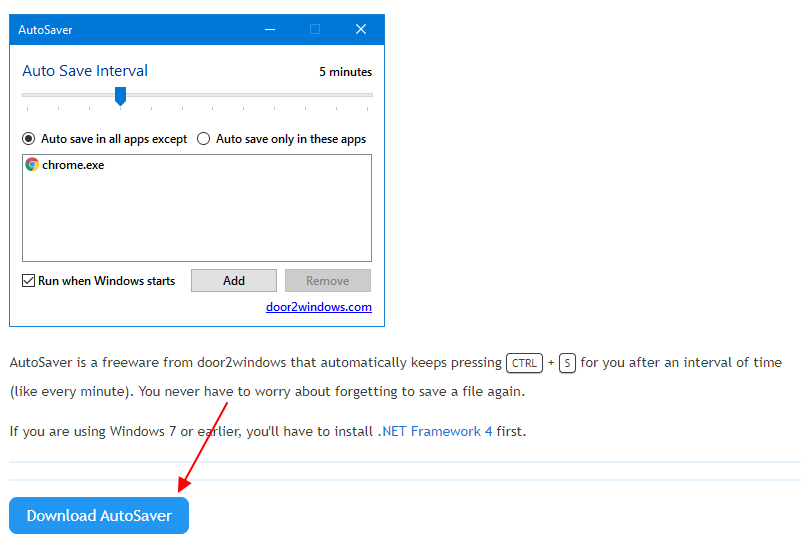The height and width of the screenshot is (539, 807).
Task: Click the CTRL key badge in the description
Action: pyautogui.click(x=524, y=363)
